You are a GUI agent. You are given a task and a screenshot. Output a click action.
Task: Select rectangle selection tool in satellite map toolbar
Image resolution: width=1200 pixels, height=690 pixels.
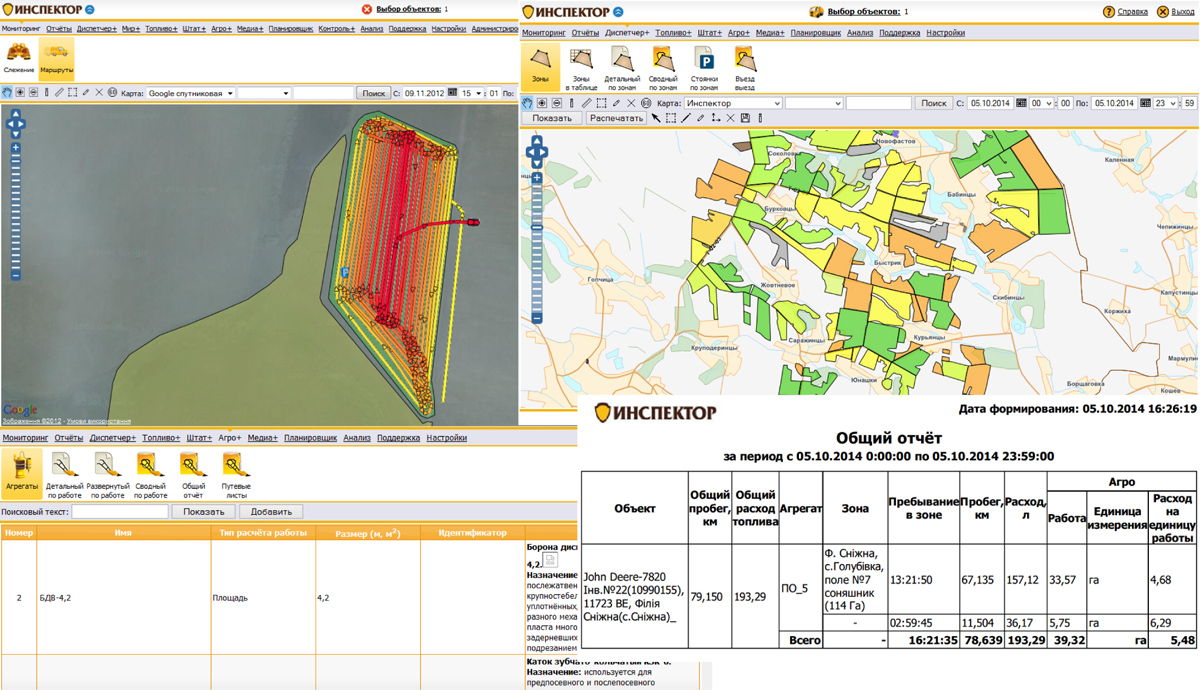tap(73, 93)
